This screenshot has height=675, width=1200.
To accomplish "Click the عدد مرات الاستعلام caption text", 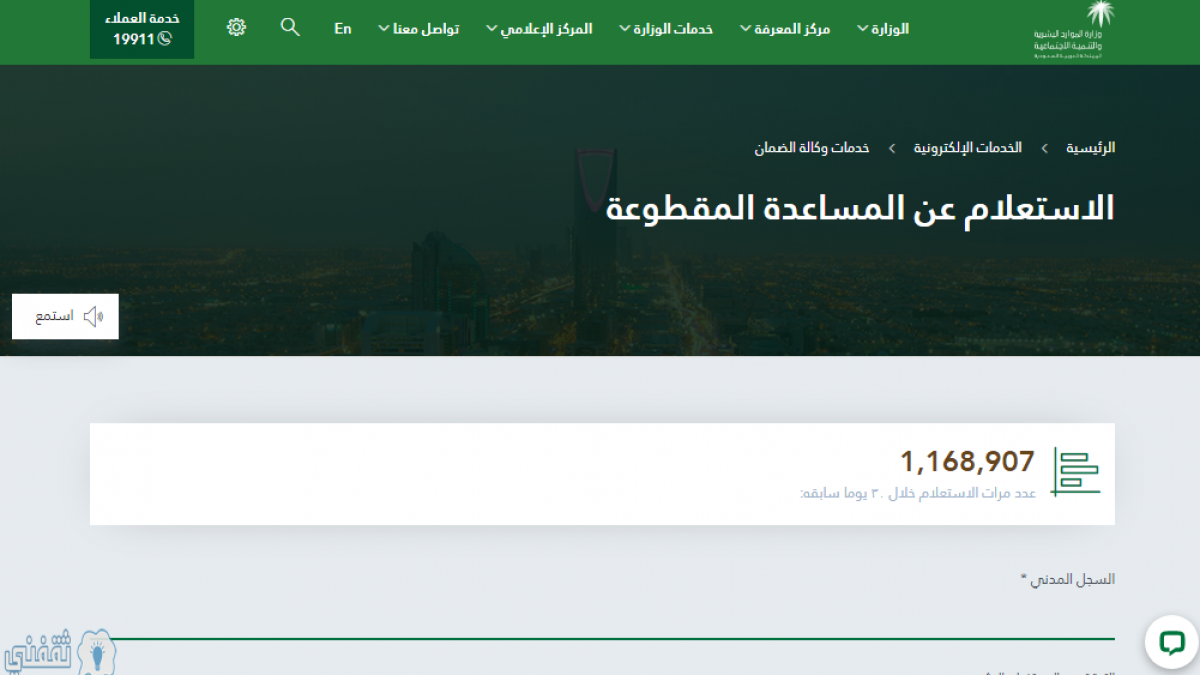I will tap(918, 493).
